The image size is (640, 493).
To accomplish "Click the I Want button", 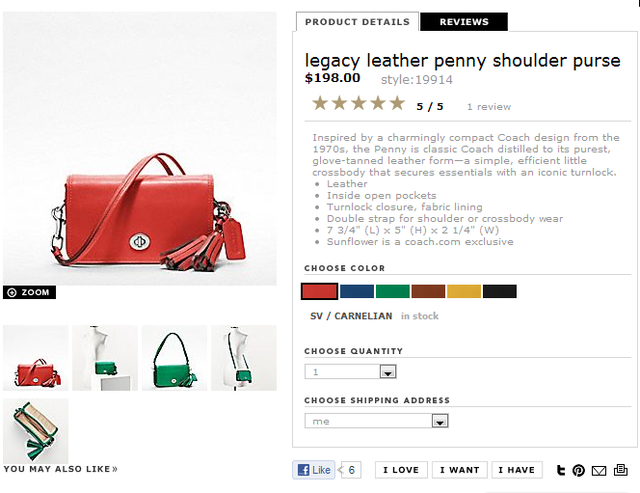I will [x=460, y=470].
